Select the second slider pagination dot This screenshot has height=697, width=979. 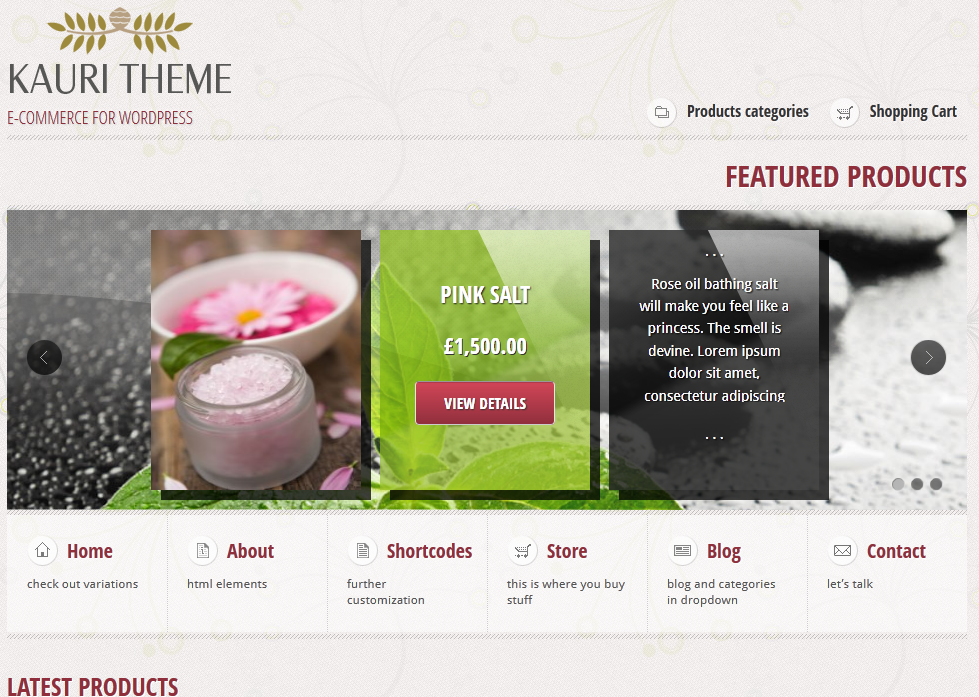click(x=917, y=484)
